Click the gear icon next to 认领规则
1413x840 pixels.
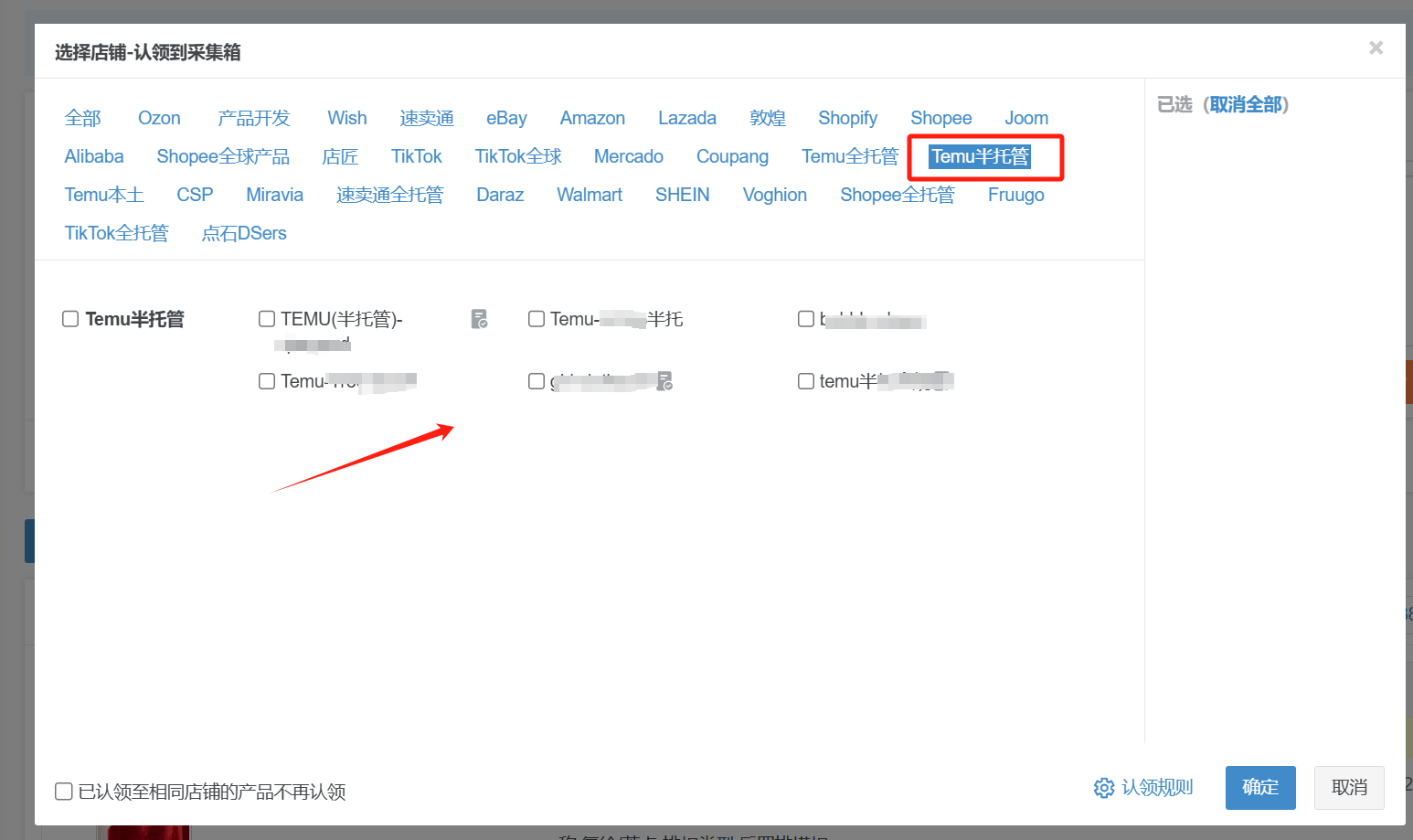[1104, 788]
